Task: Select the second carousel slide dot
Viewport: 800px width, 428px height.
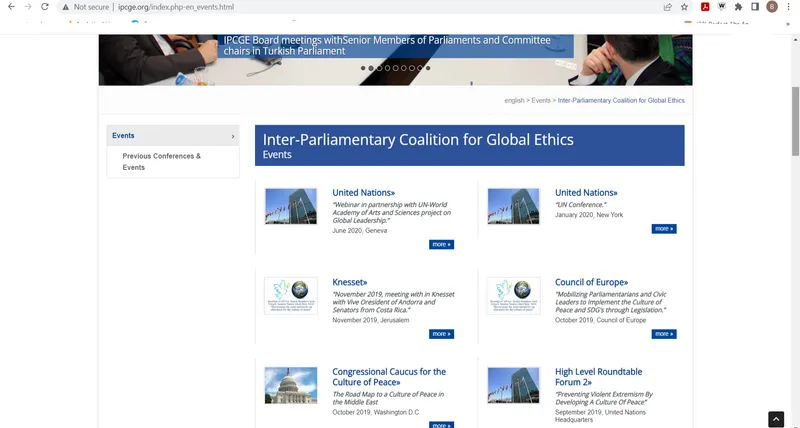Action: (x=371, y=68)
